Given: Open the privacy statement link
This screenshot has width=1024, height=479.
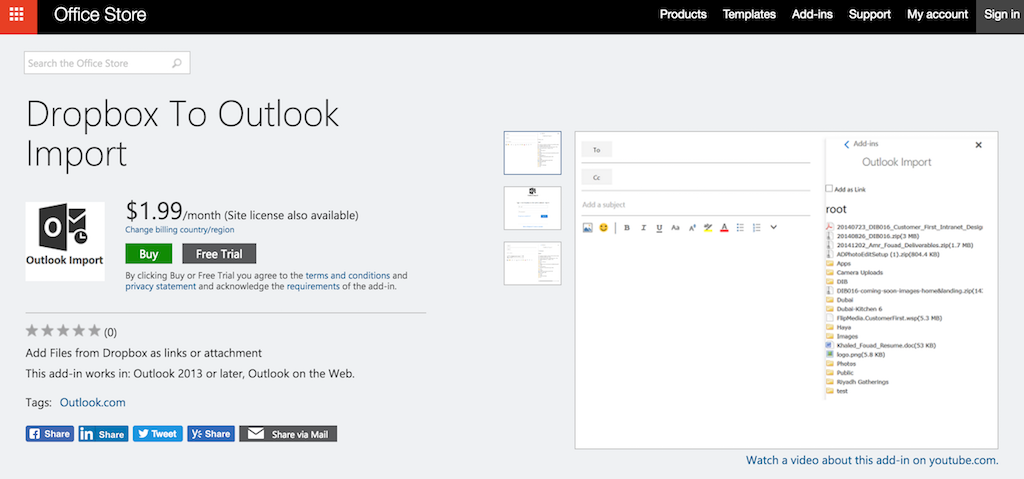Looking at the screenshot, I should pyautogui.click(x=161, y=286).
